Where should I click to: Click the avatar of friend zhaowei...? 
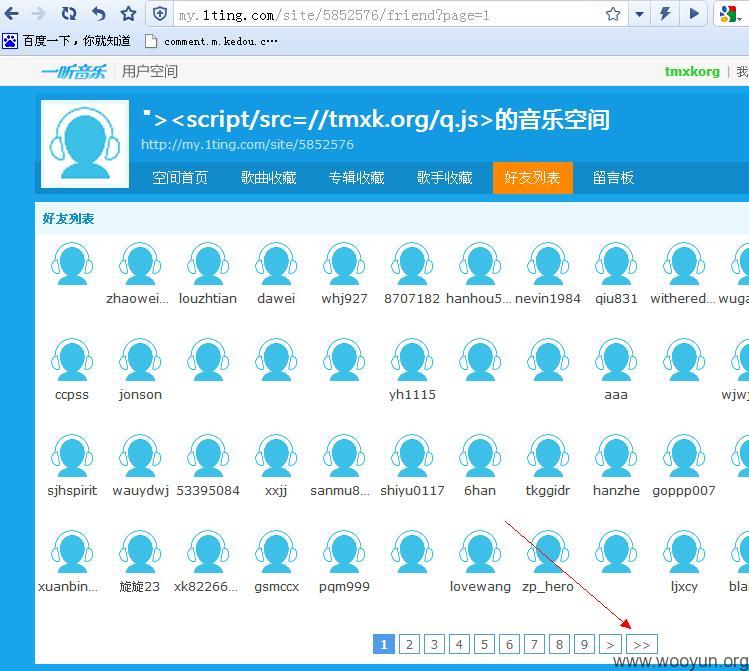click(x=140, y=264)
